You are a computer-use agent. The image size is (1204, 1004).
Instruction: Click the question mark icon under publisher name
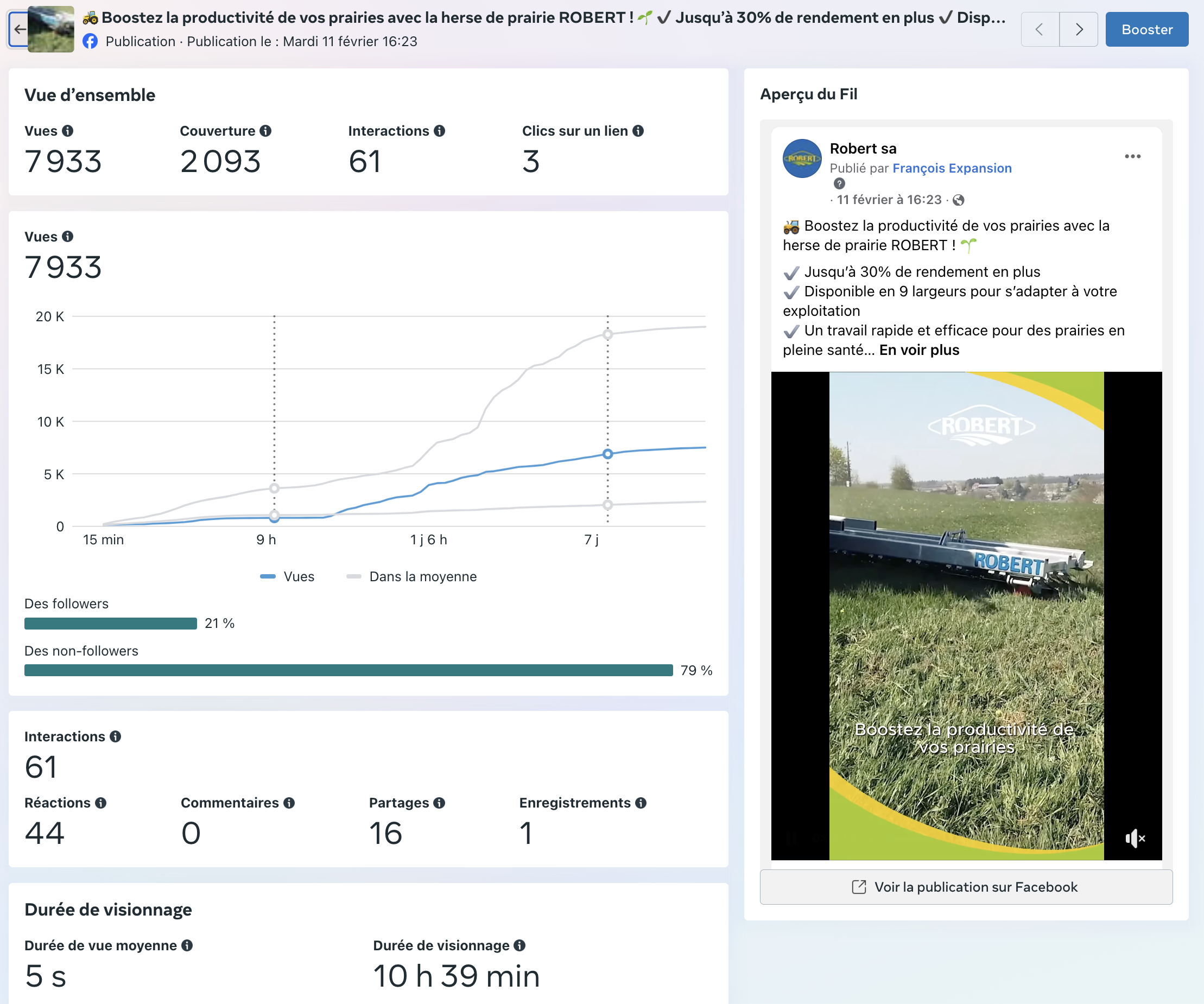[839, 183]
